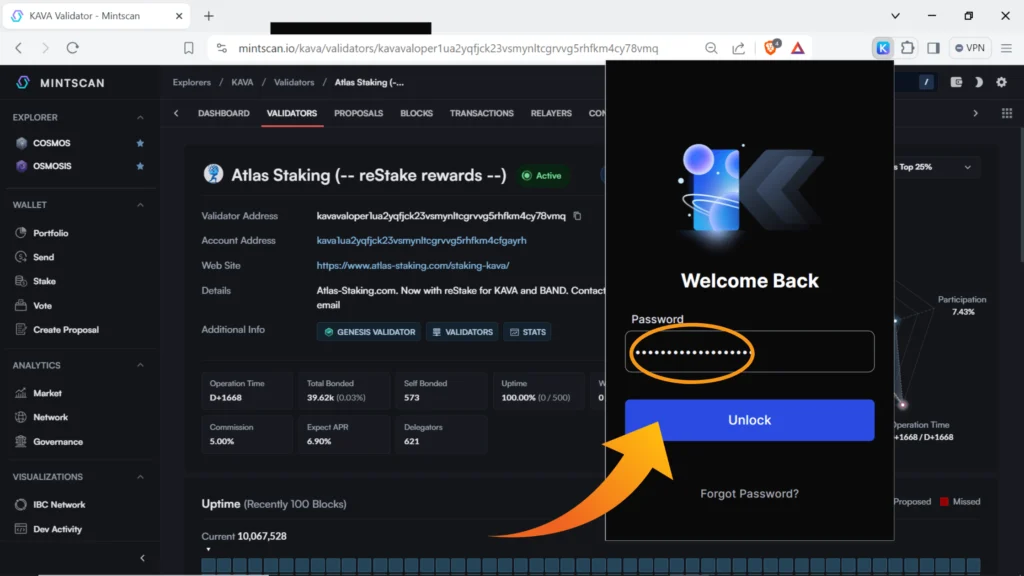Switch to the Proposals tab

pyautogui.click(x=358, y=113)
